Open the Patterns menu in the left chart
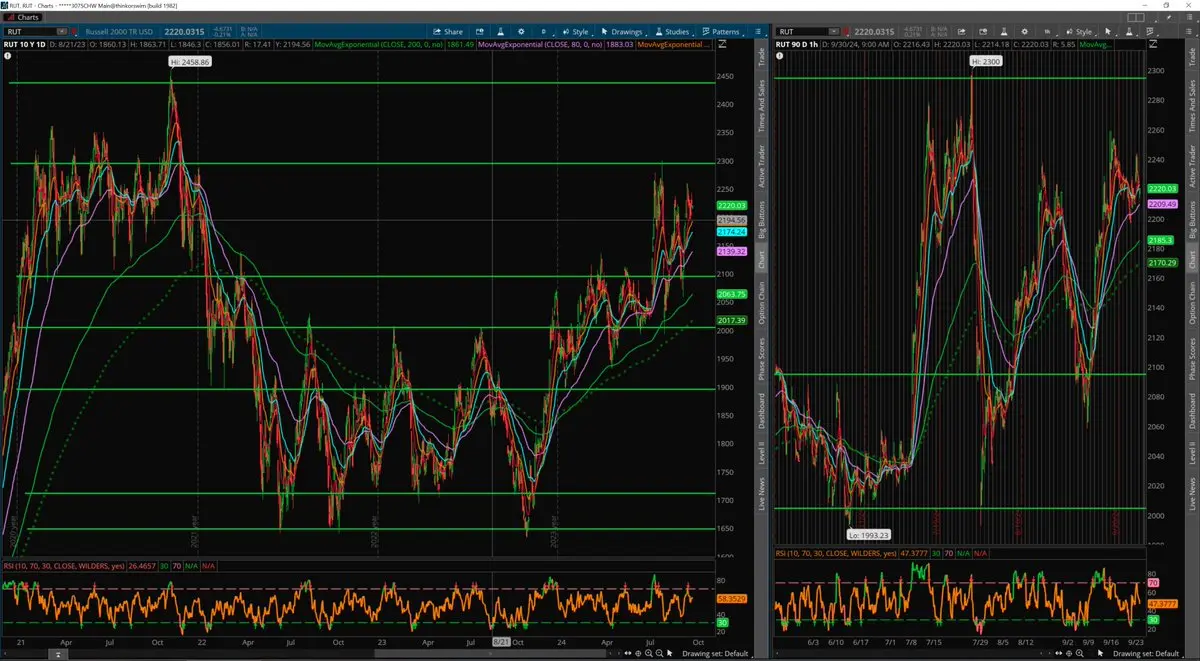 pyautogui.click(x=724, y=32)
